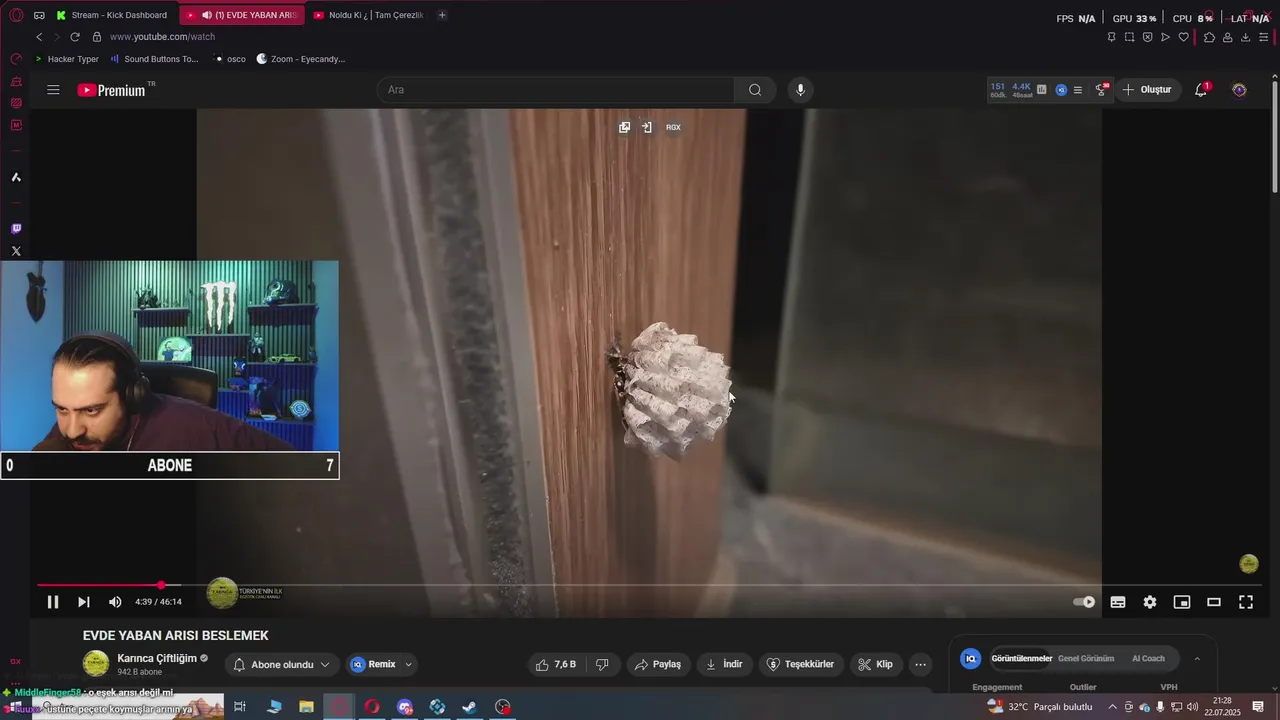Click video pop-out icon above player
The height and width of the screenshot is (720, 1280).
[624, 127]
